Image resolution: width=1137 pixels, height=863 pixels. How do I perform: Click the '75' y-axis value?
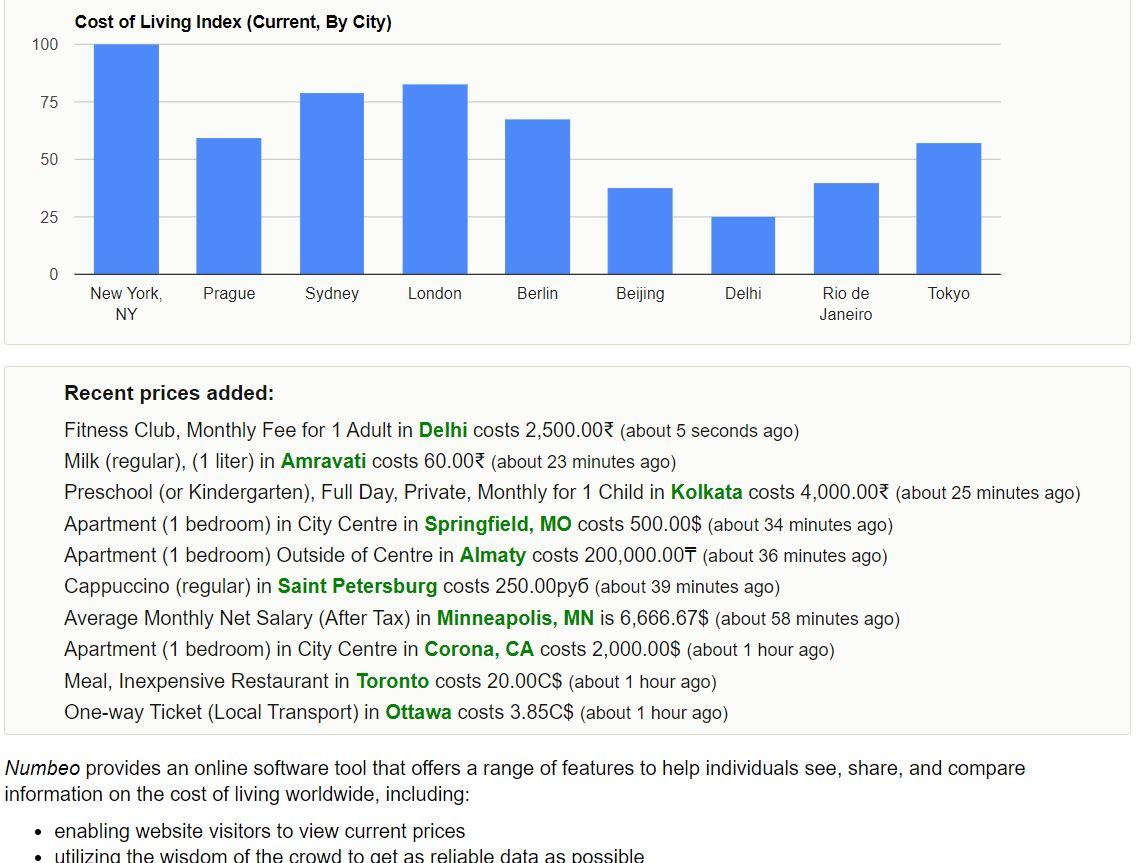point(49,102)
